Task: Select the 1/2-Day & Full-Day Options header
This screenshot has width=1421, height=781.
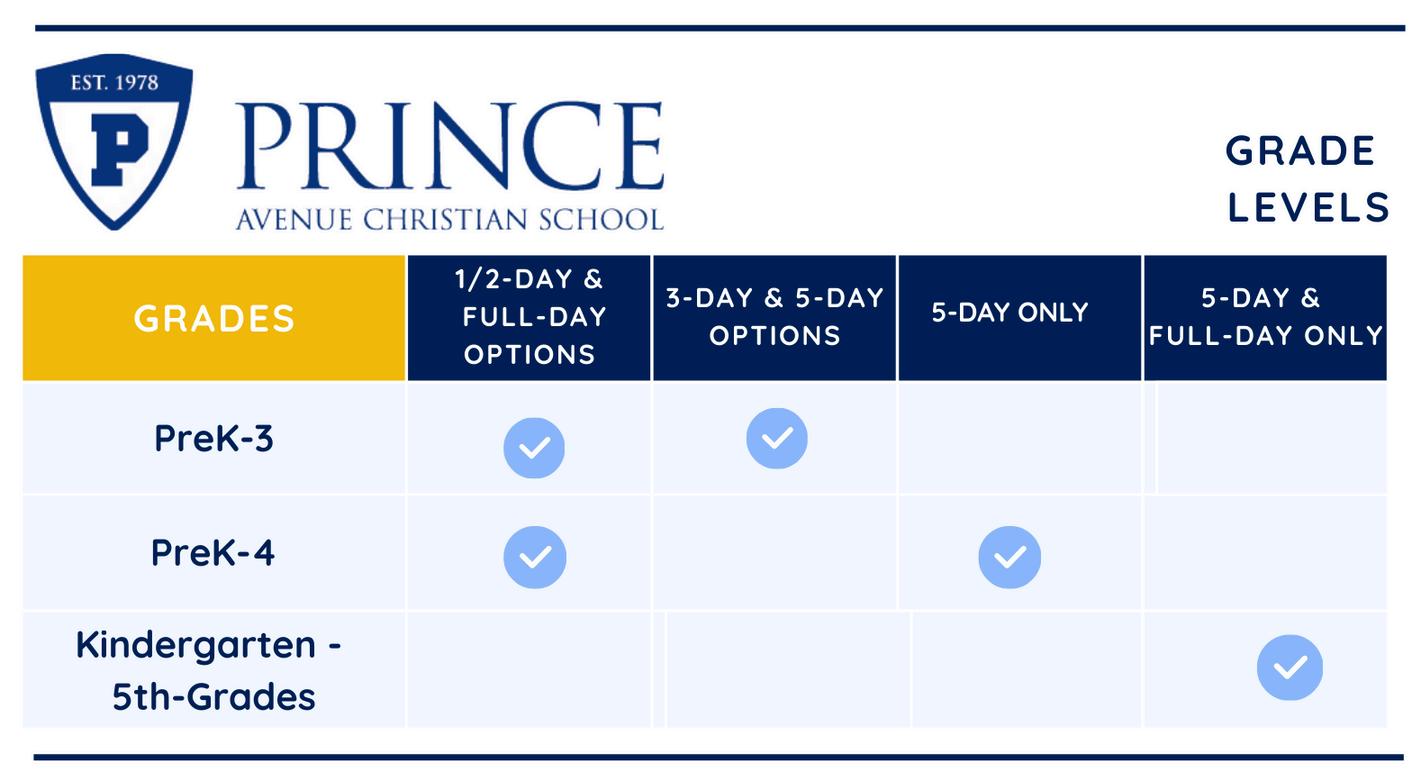Action: [x=529, y=318]
